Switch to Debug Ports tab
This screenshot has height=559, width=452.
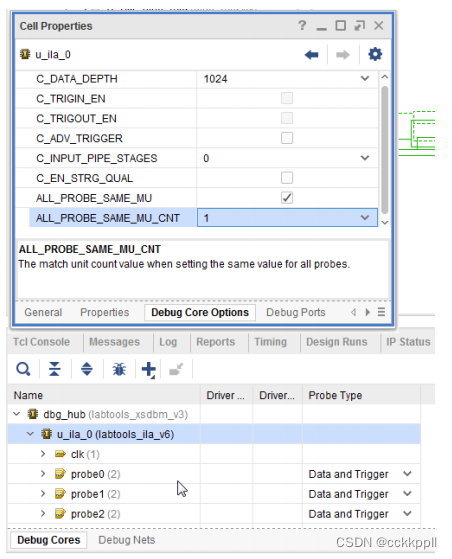click(x=296, y=312)
